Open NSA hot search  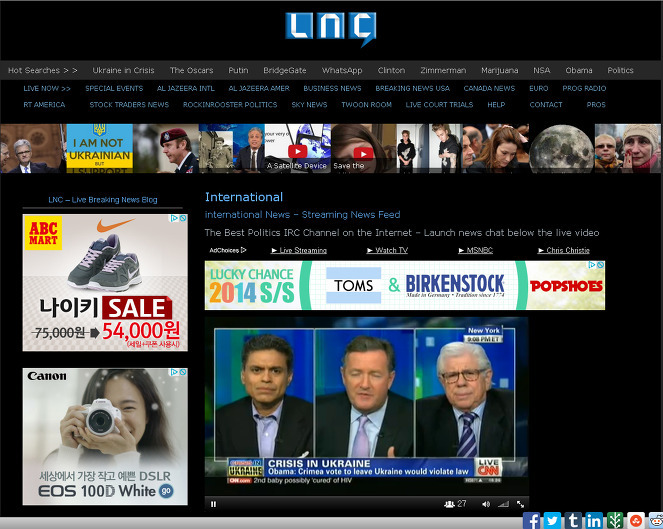(x=542, y=70)
